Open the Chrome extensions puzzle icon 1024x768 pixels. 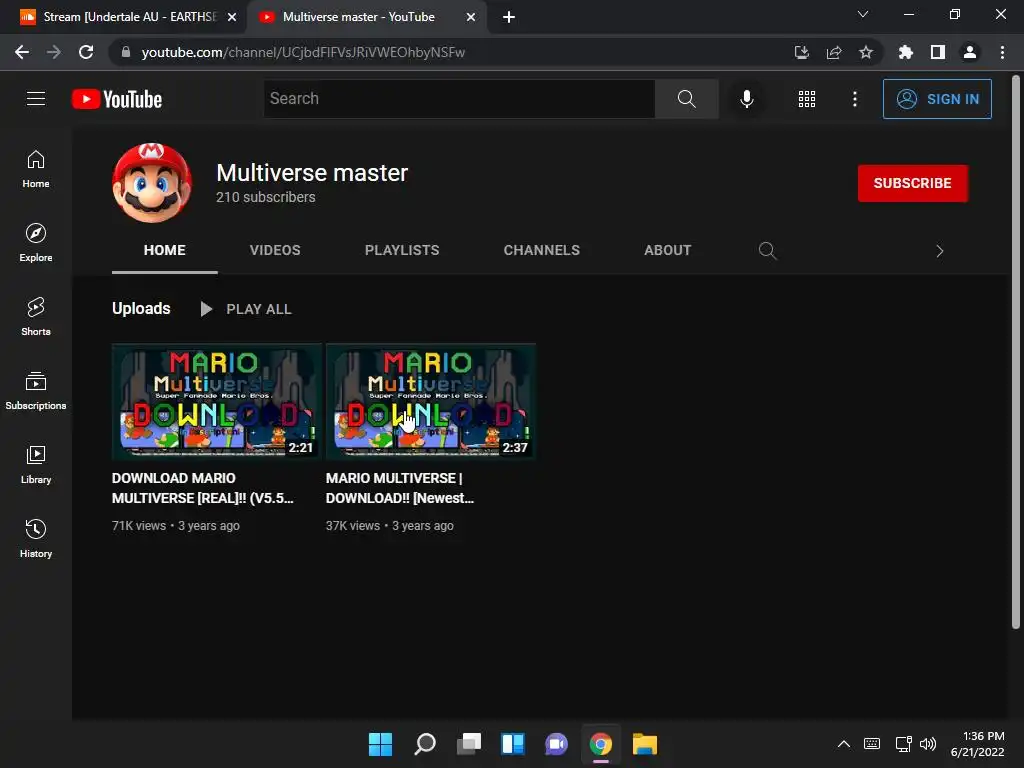tap(905, 52)
